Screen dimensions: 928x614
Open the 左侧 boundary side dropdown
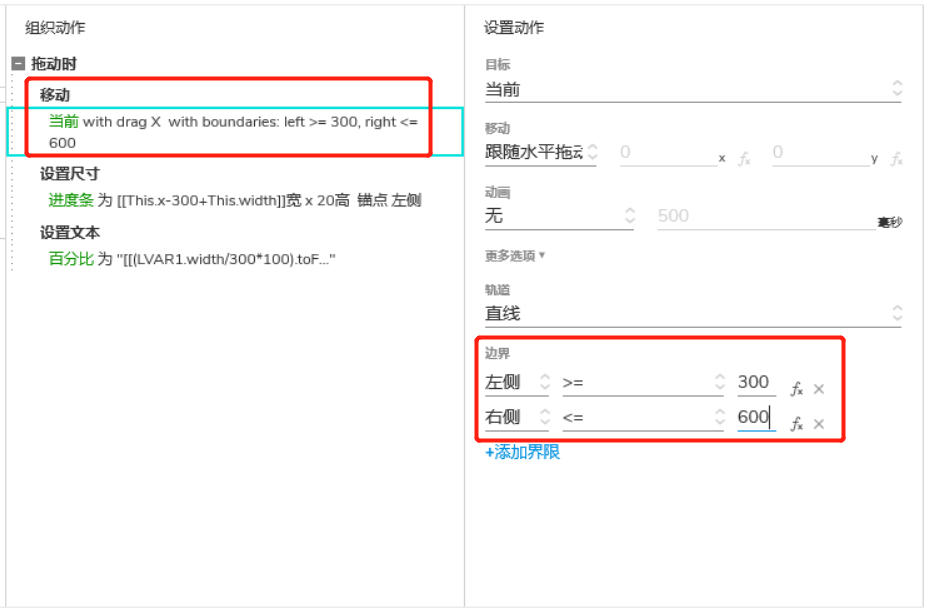tap(517, 382)
